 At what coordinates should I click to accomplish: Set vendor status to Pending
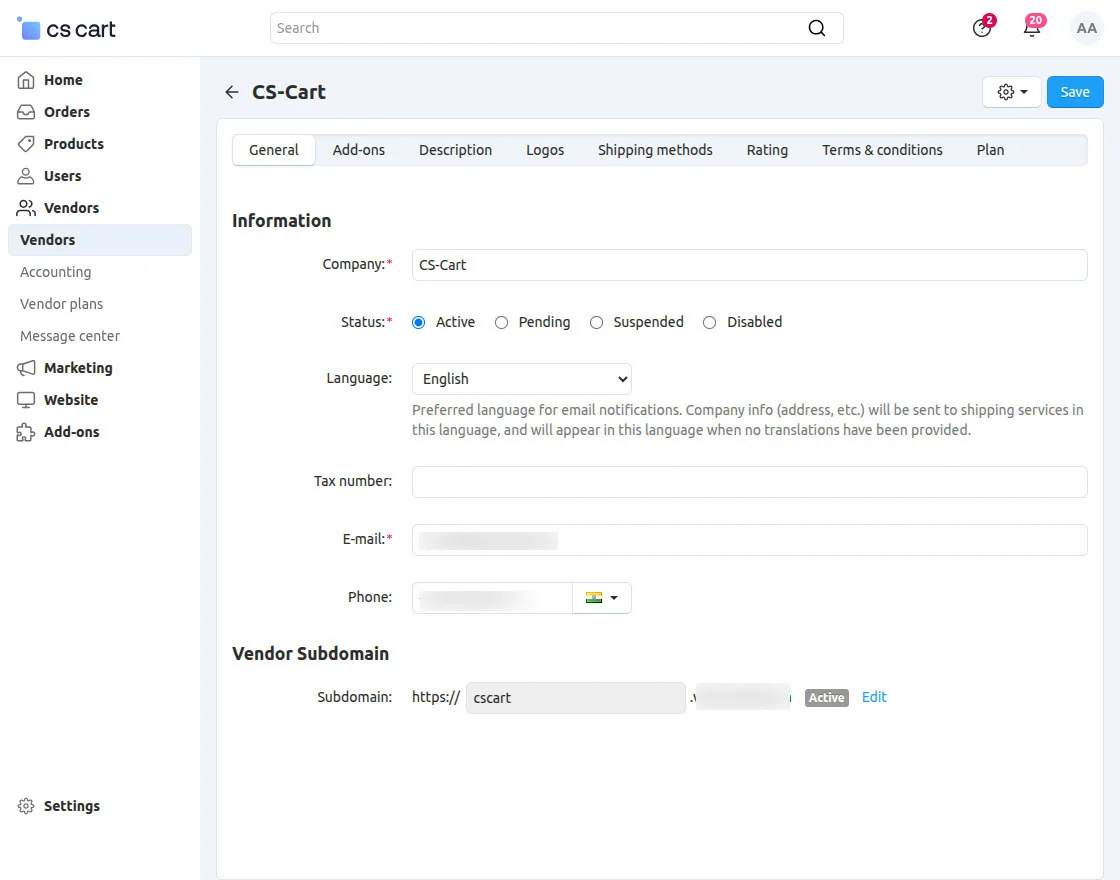click(501, 322)
